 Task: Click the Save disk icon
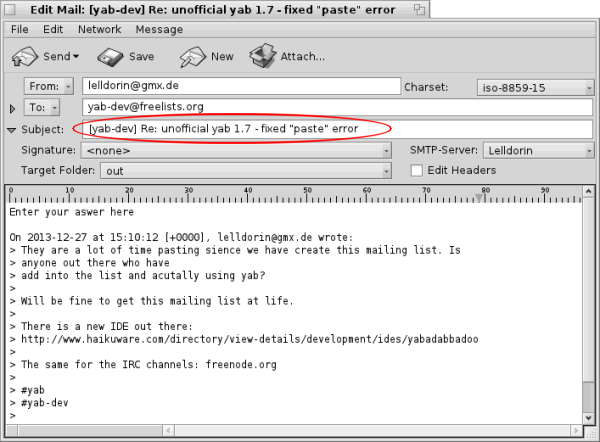click(110, 56)
